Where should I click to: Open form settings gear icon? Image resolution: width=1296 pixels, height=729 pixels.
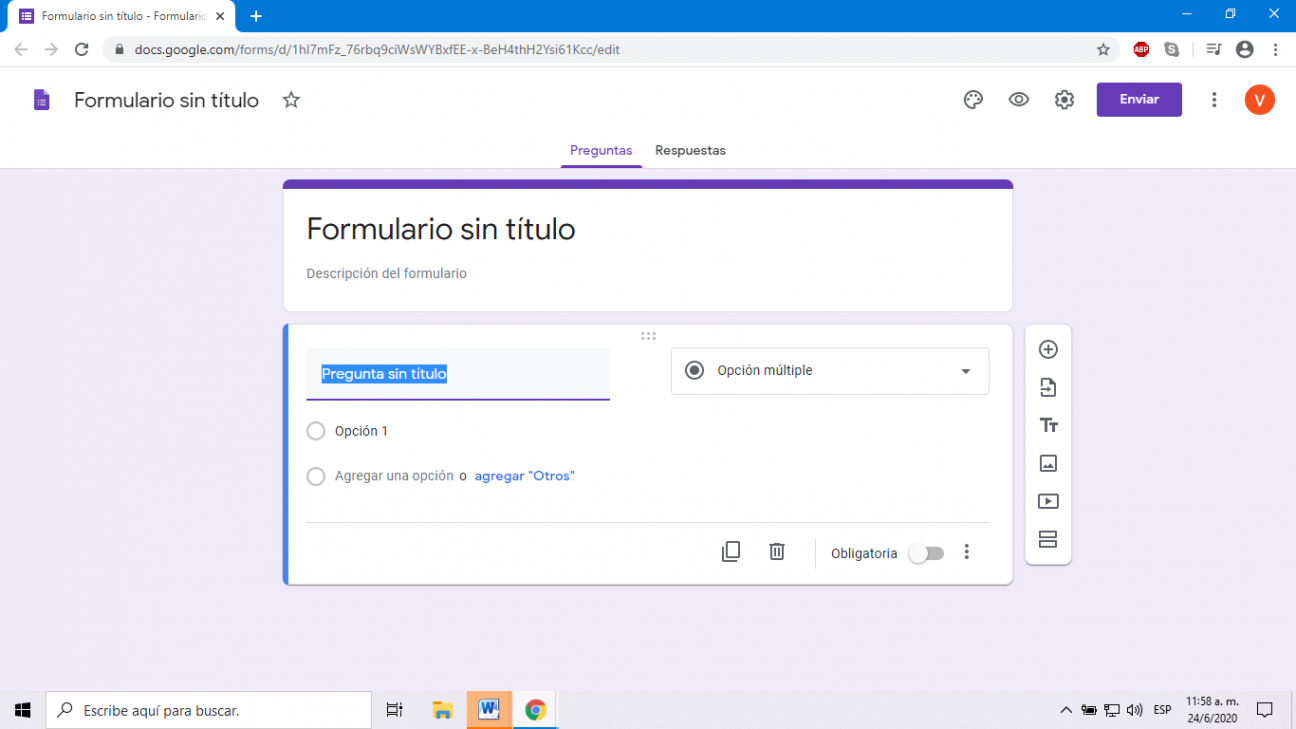(1064, 100)
